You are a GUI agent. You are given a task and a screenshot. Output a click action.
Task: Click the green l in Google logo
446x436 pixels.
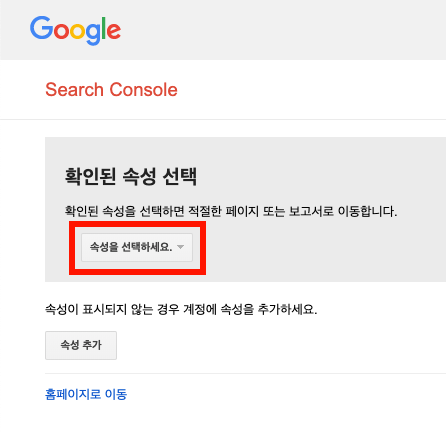pos(104,28)
